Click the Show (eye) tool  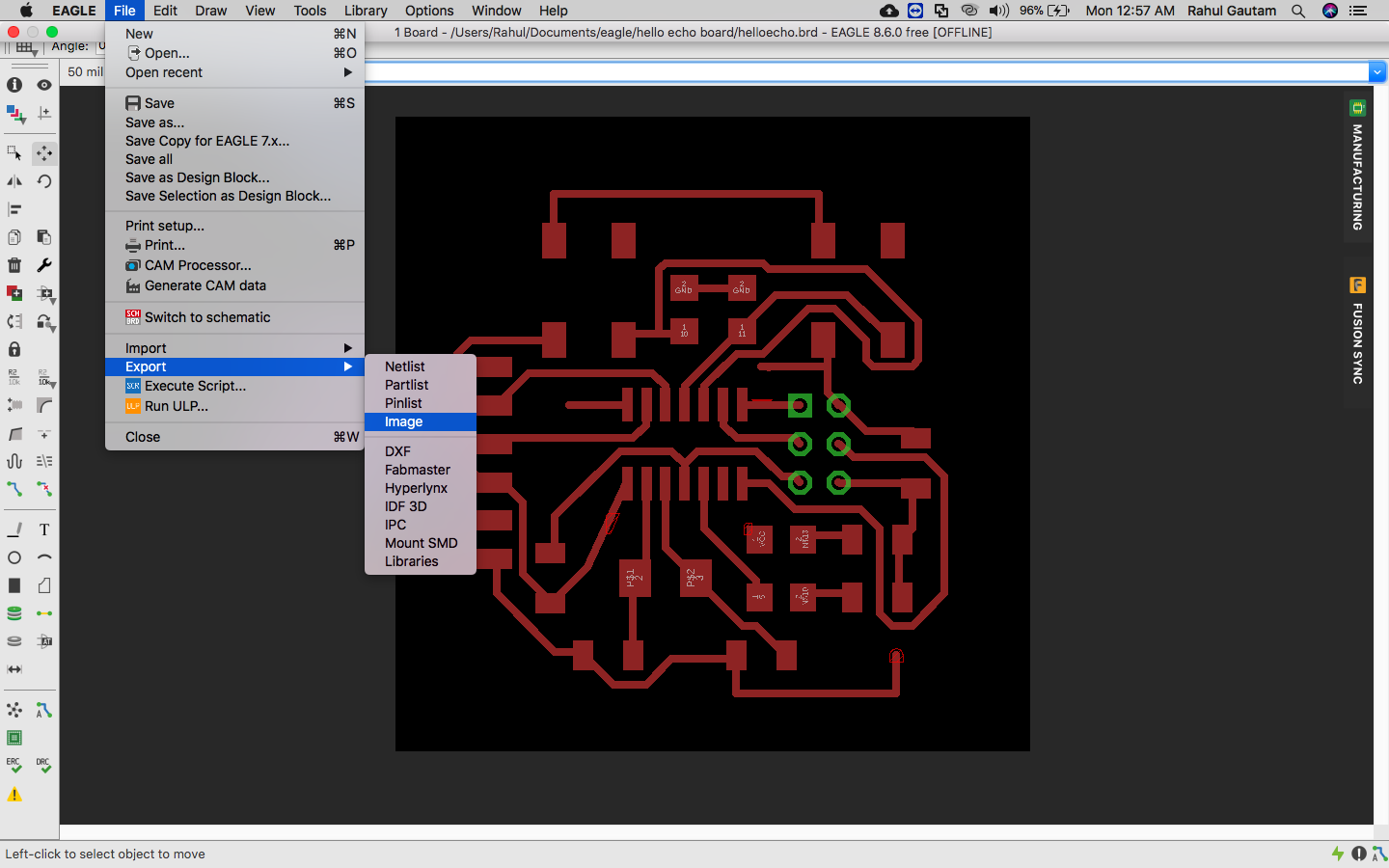click(44, 85)
